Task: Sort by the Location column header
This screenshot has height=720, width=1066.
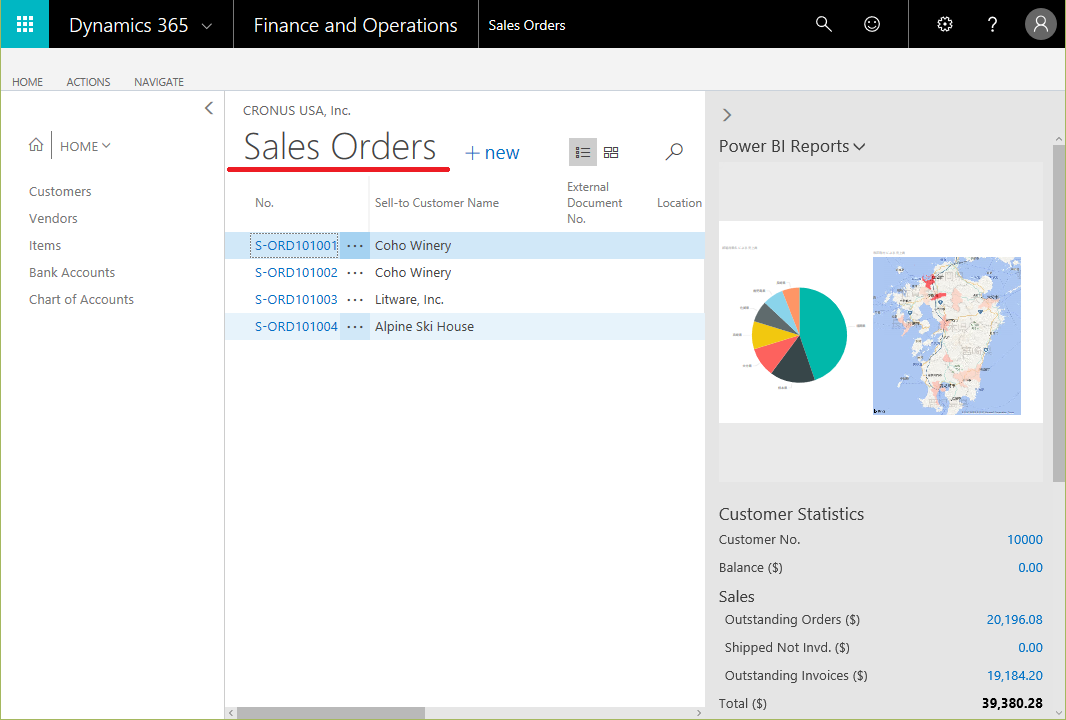Action: coord(679,203)
